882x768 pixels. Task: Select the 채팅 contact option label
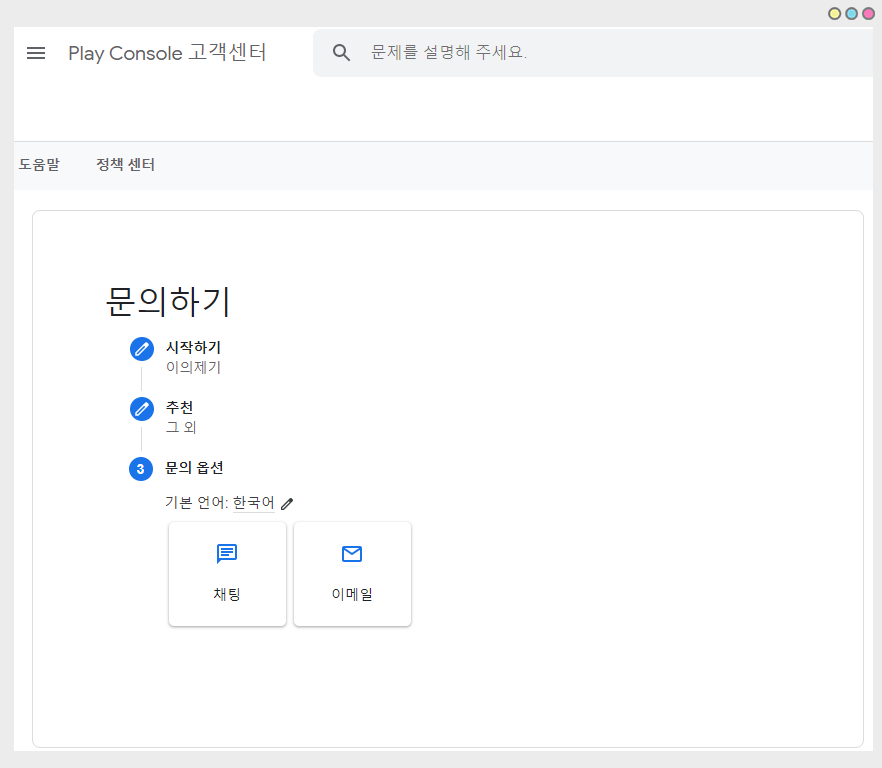[227, 594]
